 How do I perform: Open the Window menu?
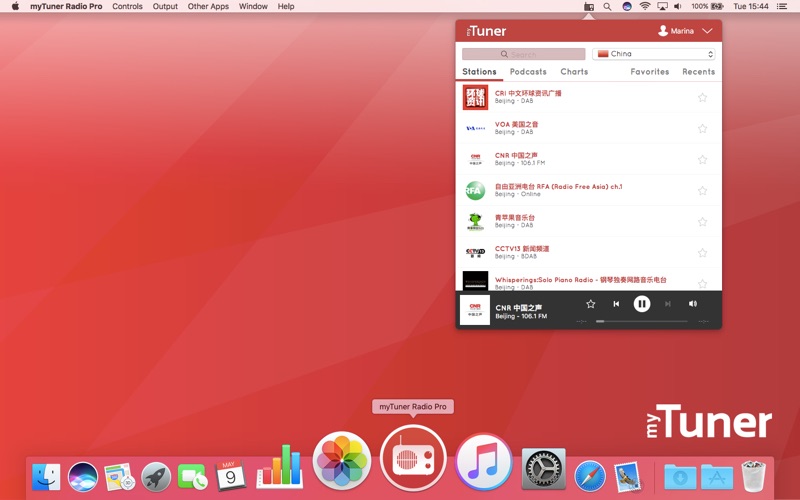(253, 7)
